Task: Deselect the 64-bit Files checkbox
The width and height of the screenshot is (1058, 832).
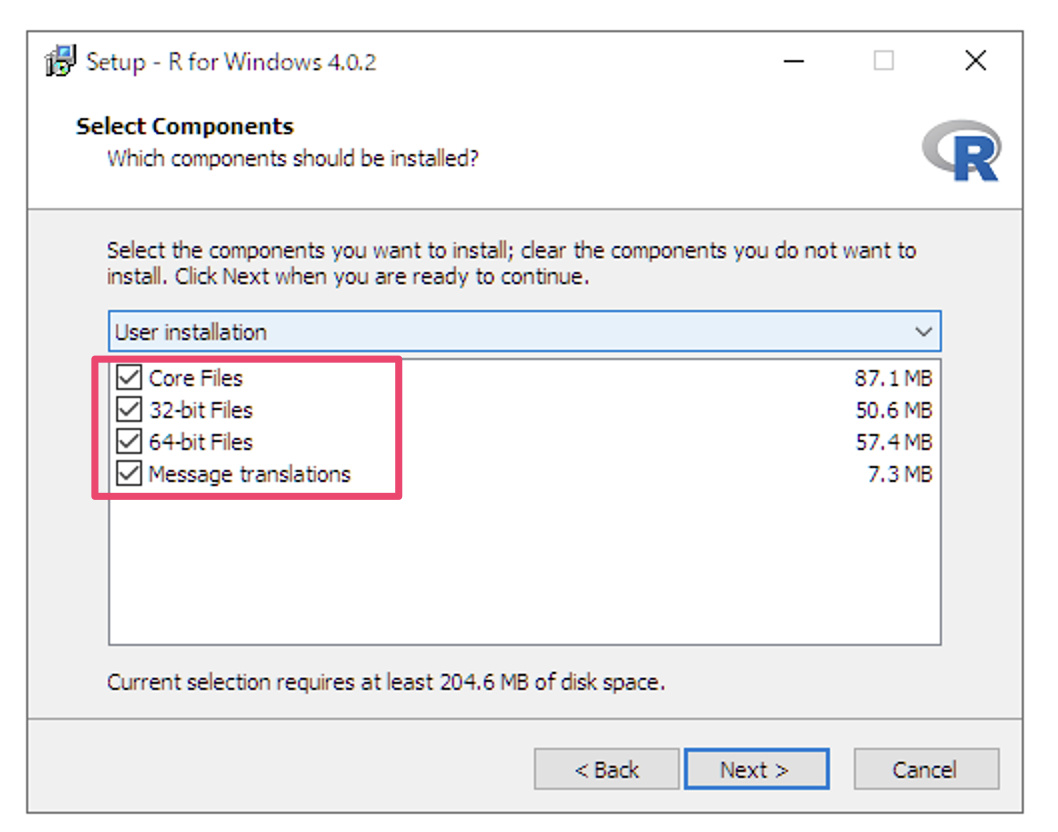Action: click(129, 442)
